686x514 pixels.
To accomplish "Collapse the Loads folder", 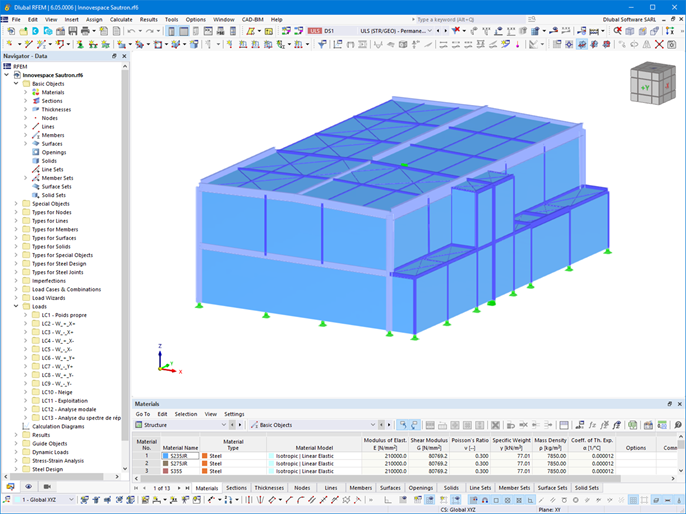I will coord(16,306).
